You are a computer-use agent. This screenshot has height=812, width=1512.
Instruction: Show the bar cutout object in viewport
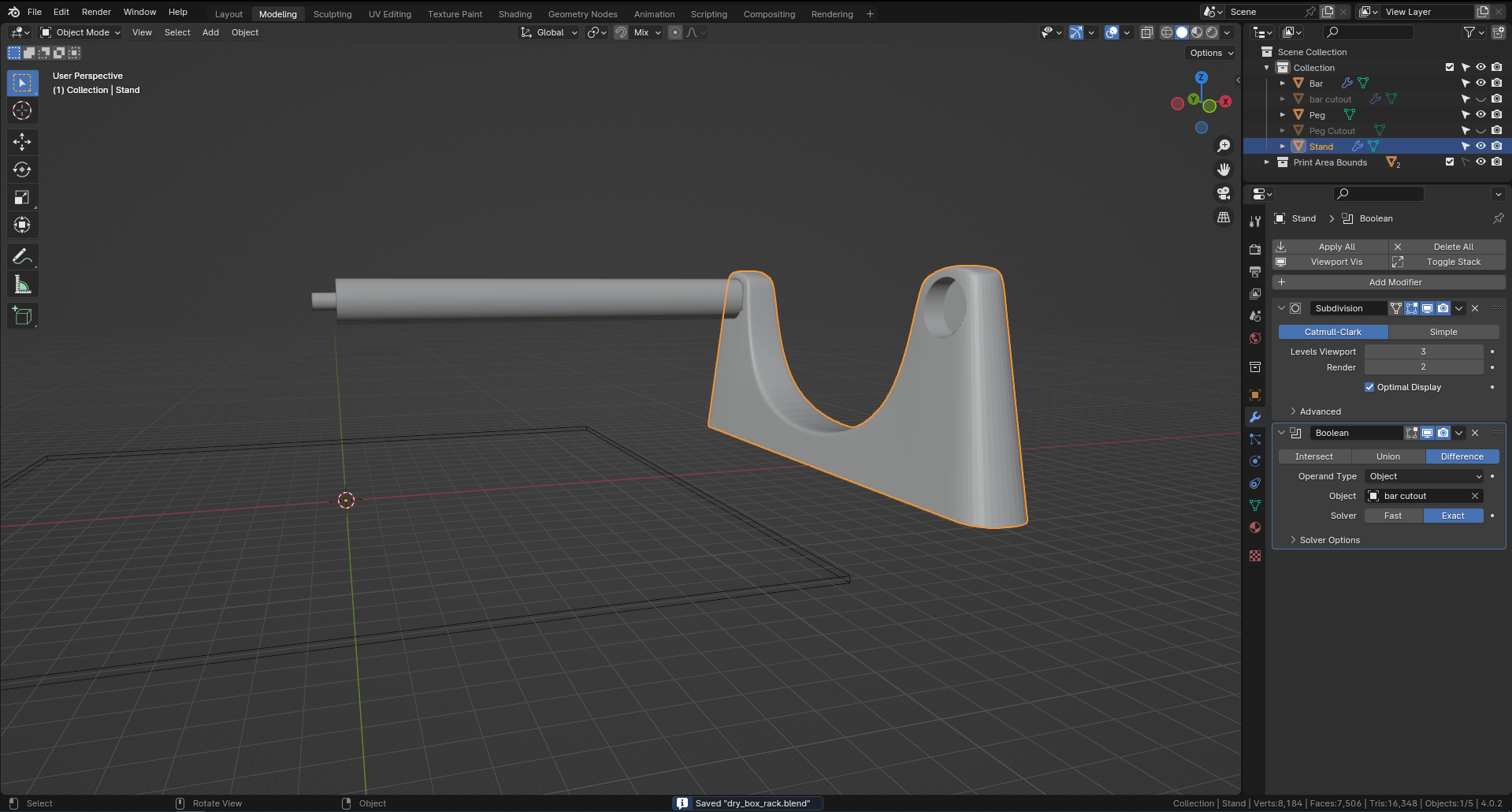pos(1480,99)
